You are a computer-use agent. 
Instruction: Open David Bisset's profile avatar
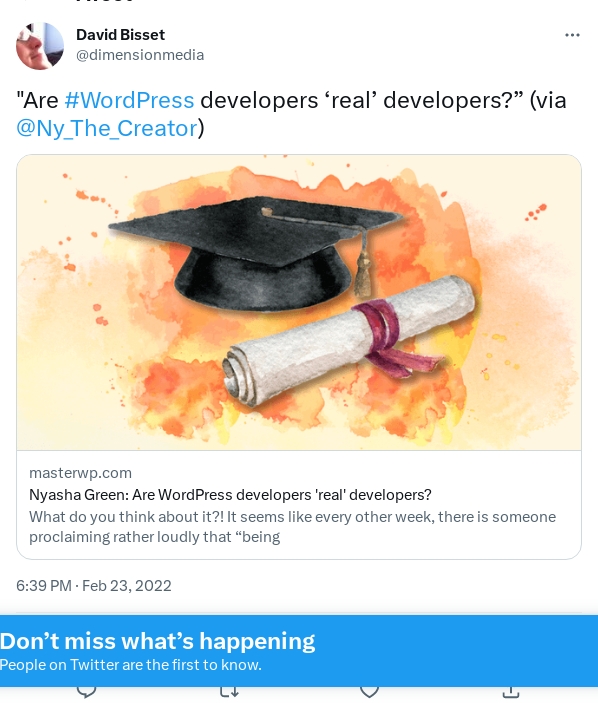pyautogui.click(x=40, y=46)
